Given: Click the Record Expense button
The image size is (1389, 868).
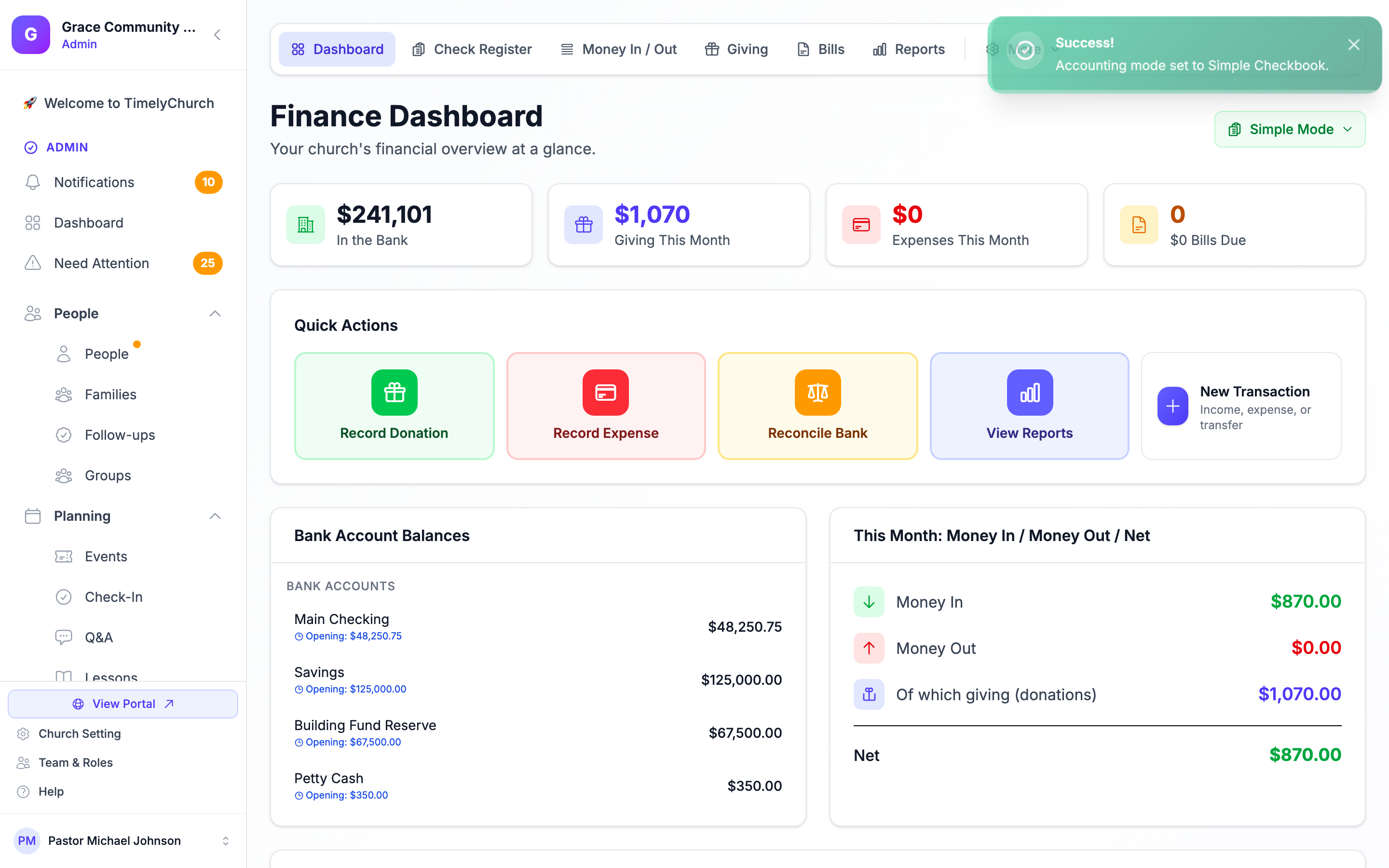Looking at the screenshot, I should click(606, 406).
